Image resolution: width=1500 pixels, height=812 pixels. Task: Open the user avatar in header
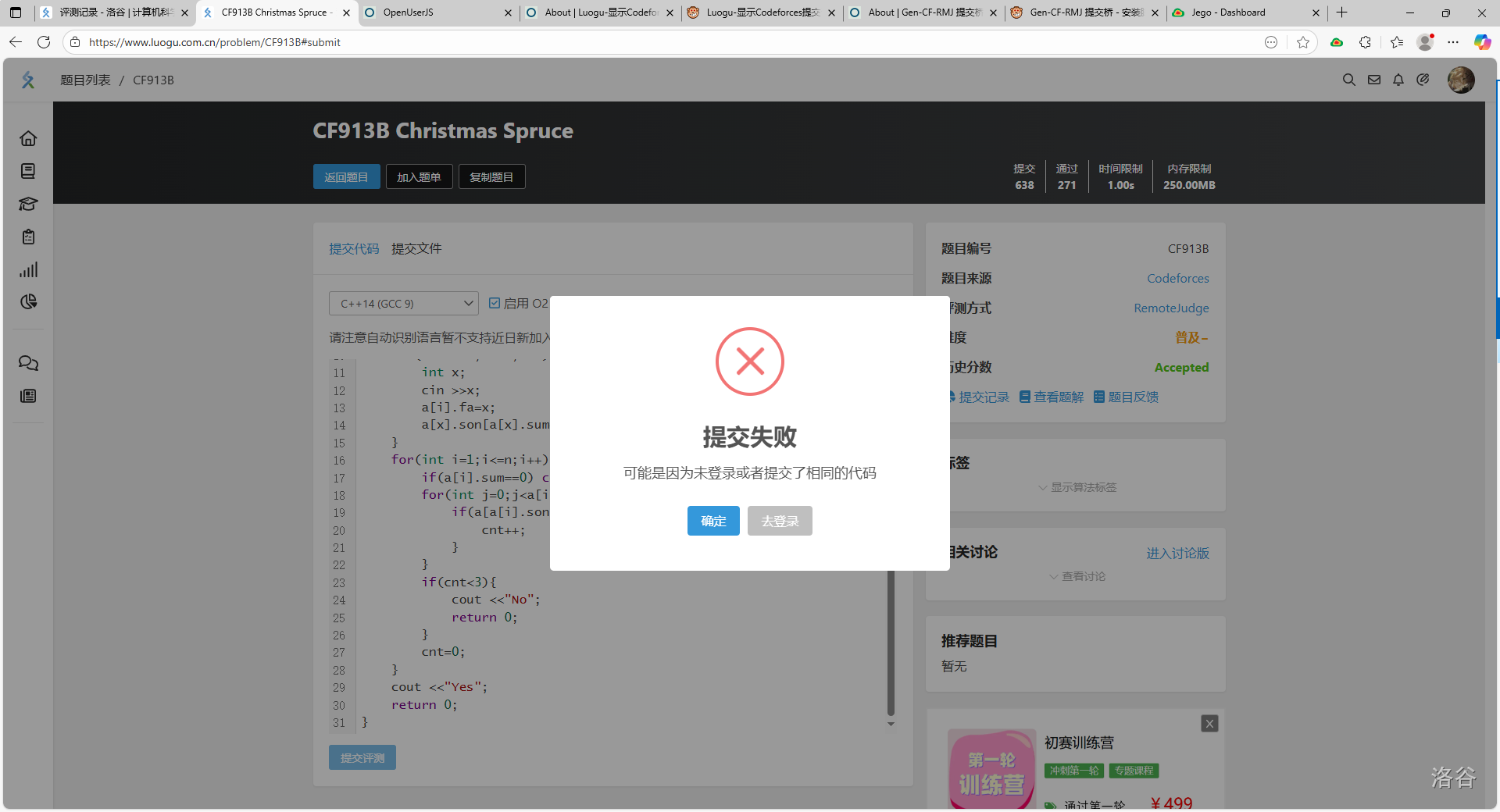[1461, 80]
